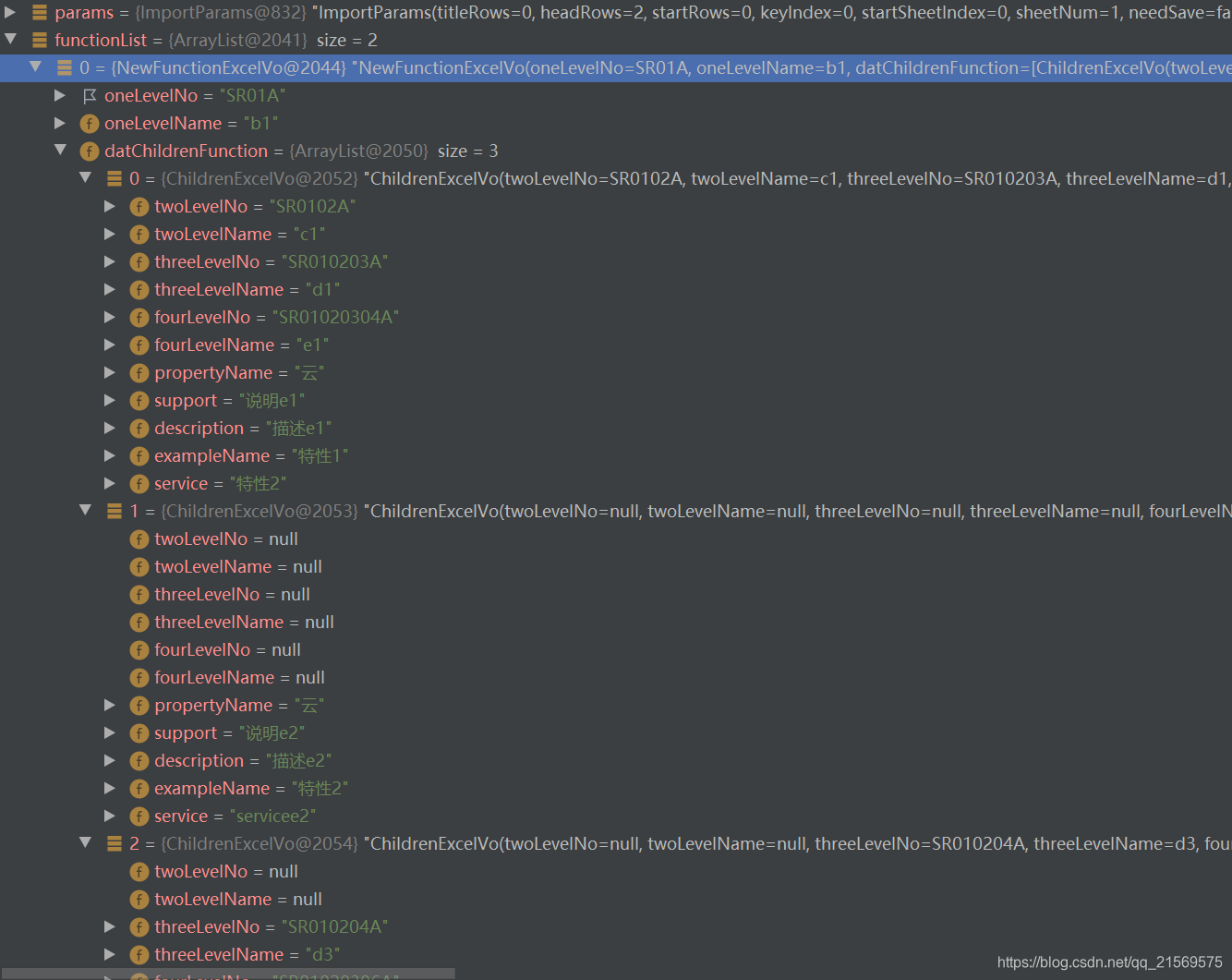Select threeLevelNo = null row

tap(616, 595)
